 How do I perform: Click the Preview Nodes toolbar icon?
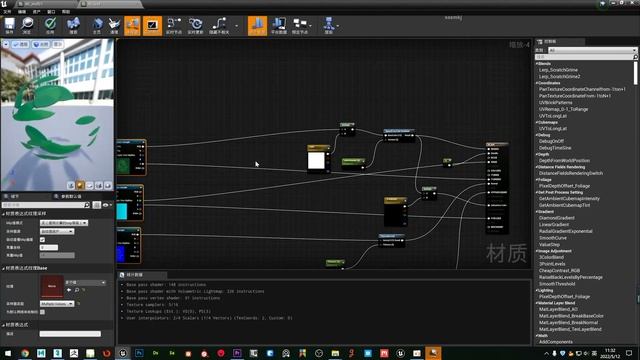pyautogui.click(x=300, y=26)
